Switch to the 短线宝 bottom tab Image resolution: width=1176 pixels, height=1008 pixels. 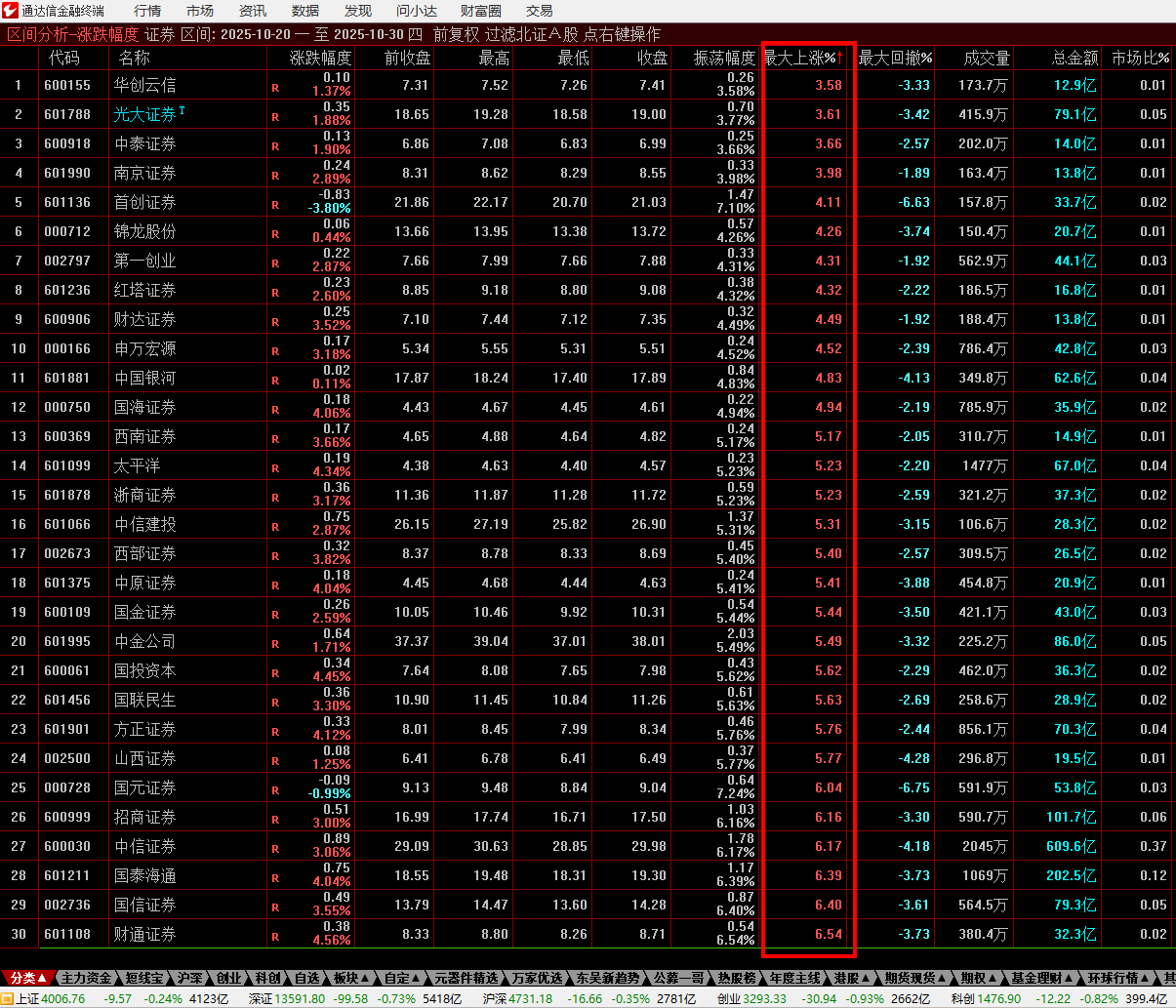click(144, 978)
